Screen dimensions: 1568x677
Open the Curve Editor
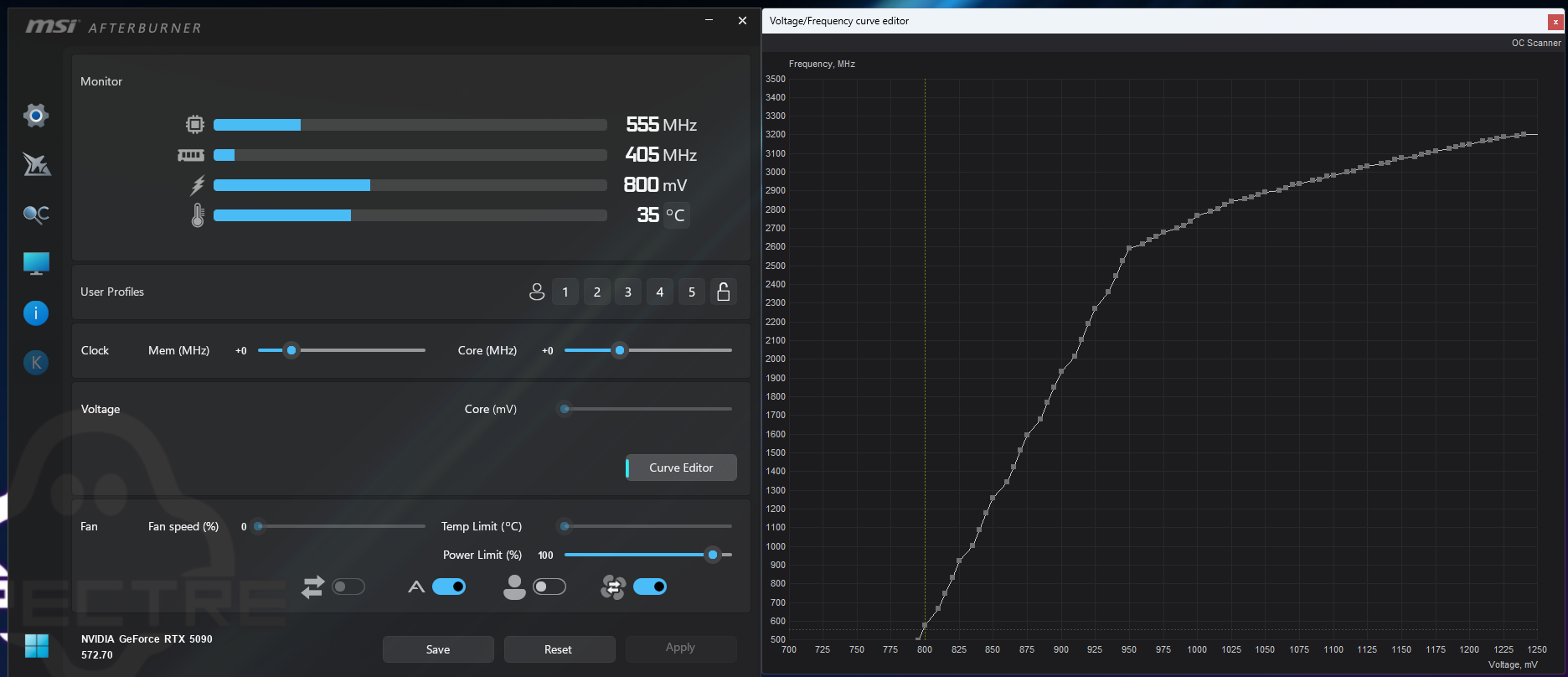[681, 468]
